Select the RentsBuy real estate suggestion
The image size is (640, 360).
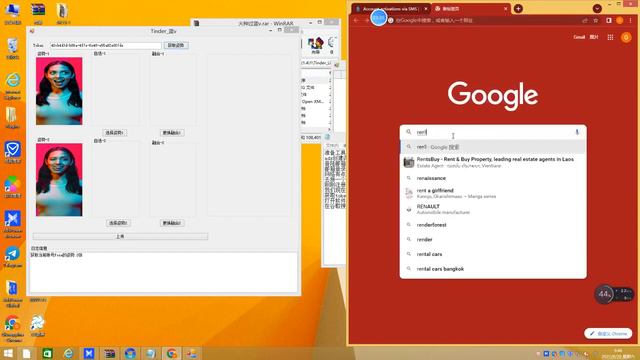click(x=493, y=162)
